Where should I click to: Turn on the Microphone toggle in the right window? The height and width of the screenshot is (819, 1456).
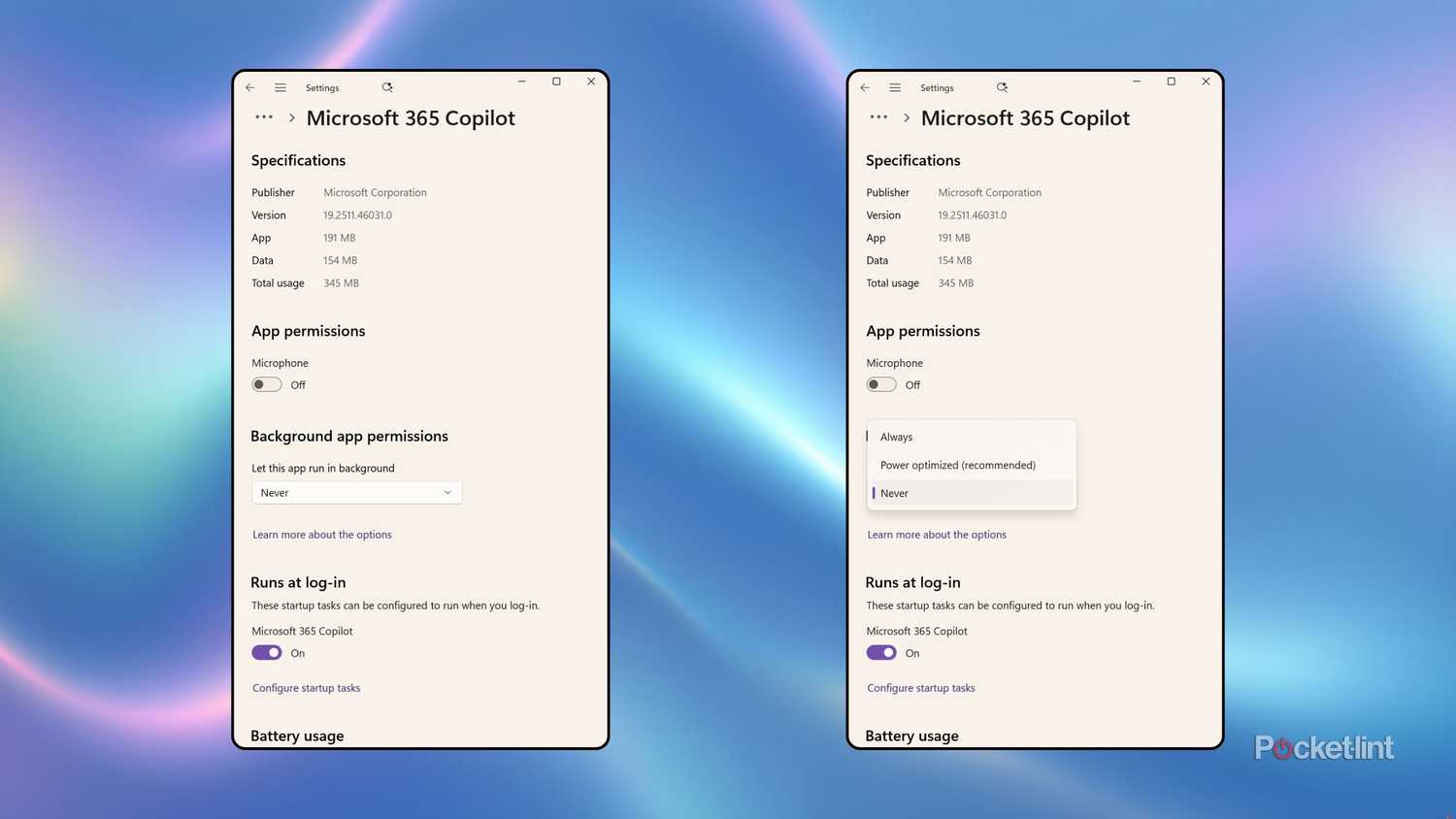880,384
